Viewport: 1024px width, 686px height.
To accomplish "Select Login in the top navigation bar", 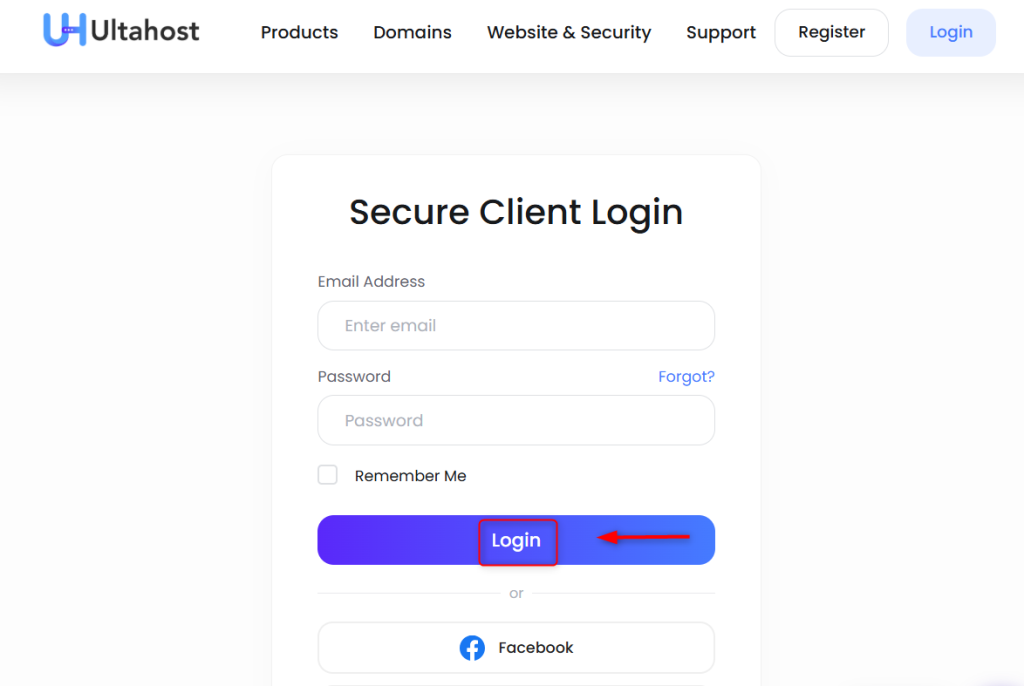I will [950, 32].
